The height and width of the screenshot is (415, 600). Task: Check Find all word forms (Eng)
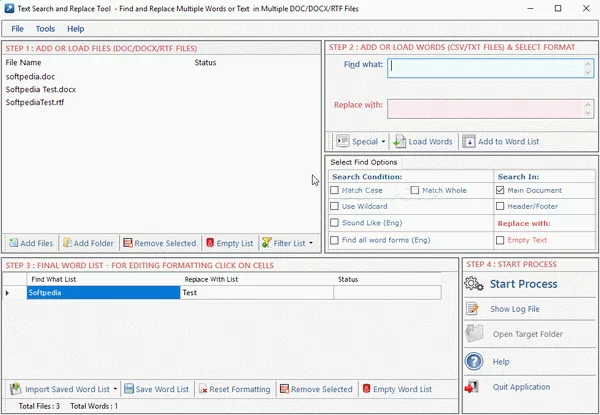click(334, 240)
